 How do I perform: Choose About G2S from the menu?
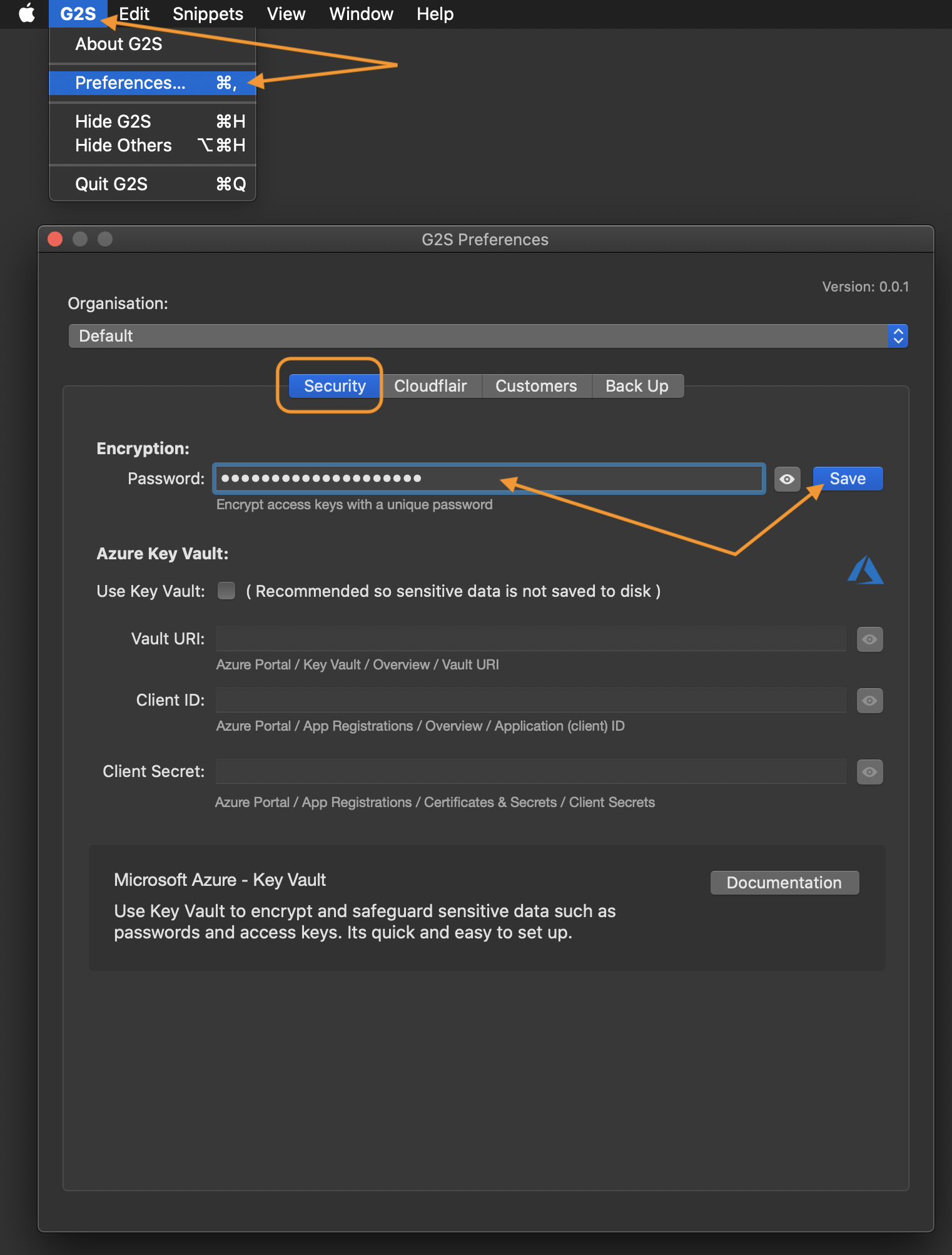click(x=153, y=44)
